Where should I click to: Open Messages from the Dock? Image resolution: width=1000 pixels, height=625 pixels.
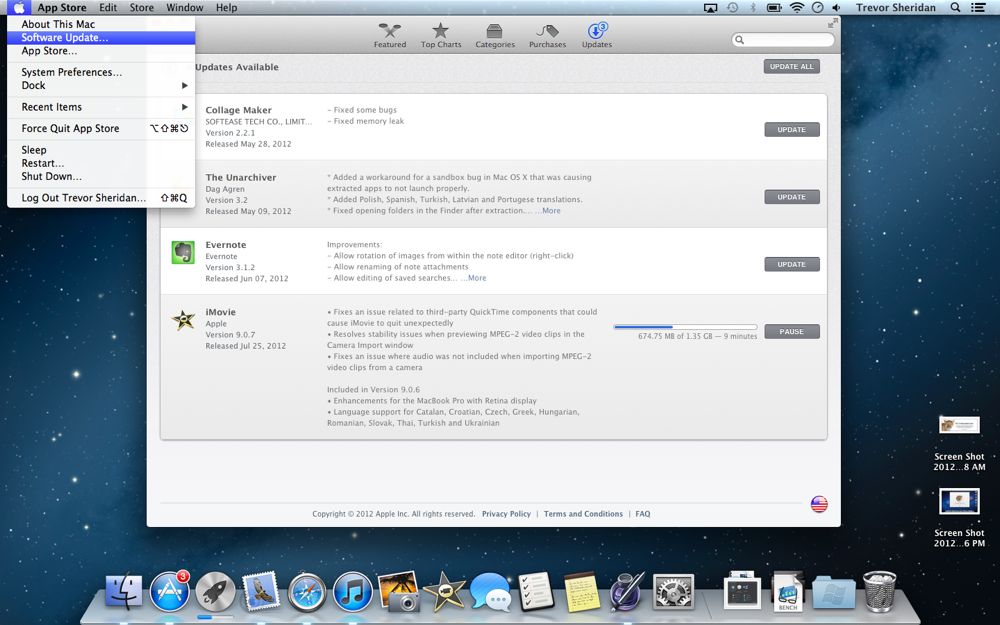pyautogui.click(x=489, y=591)
